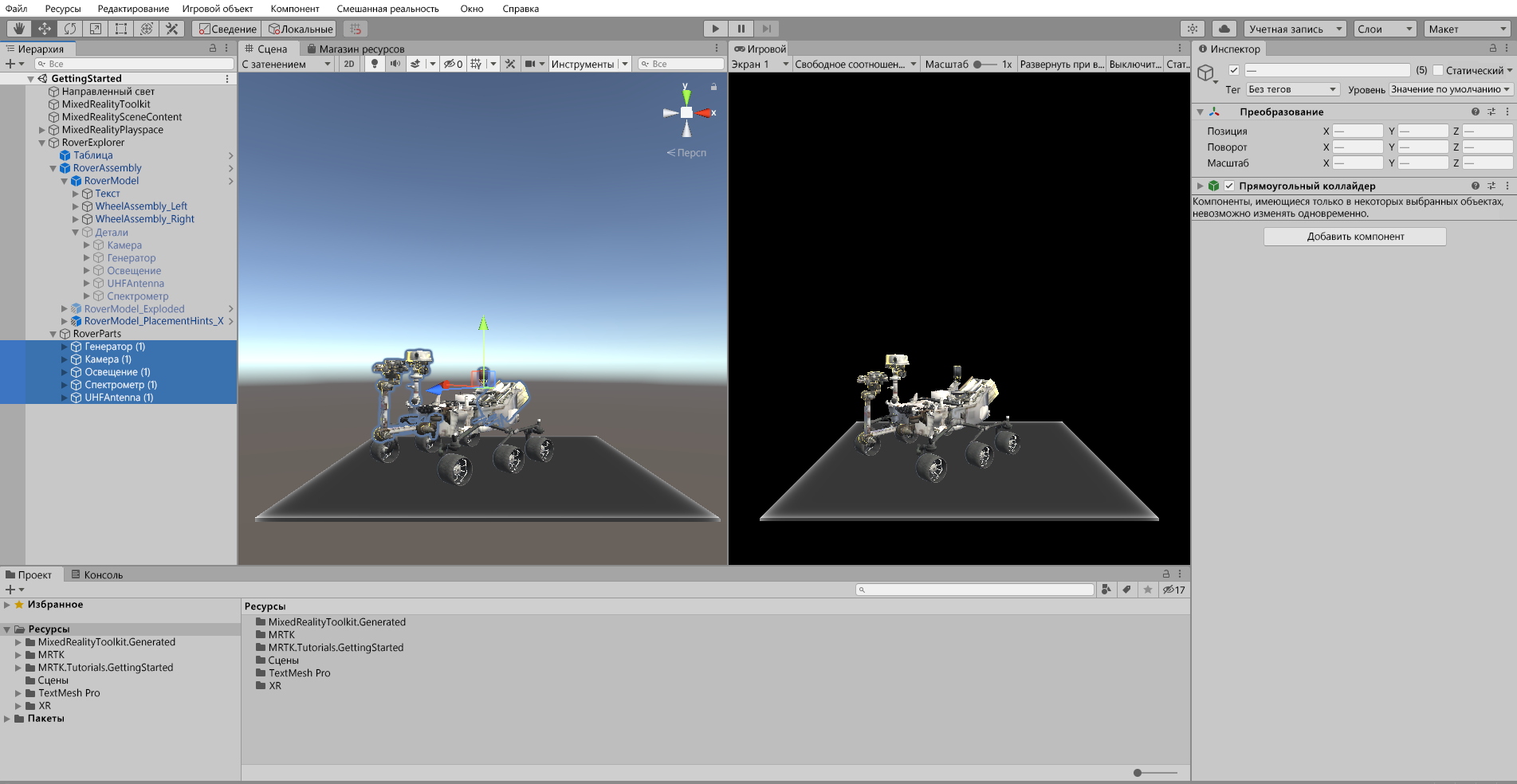Click search by type icon in Project panel
Image resolution: width=1517 pixels, height=784 pixels.
(x=1106, y=590)
